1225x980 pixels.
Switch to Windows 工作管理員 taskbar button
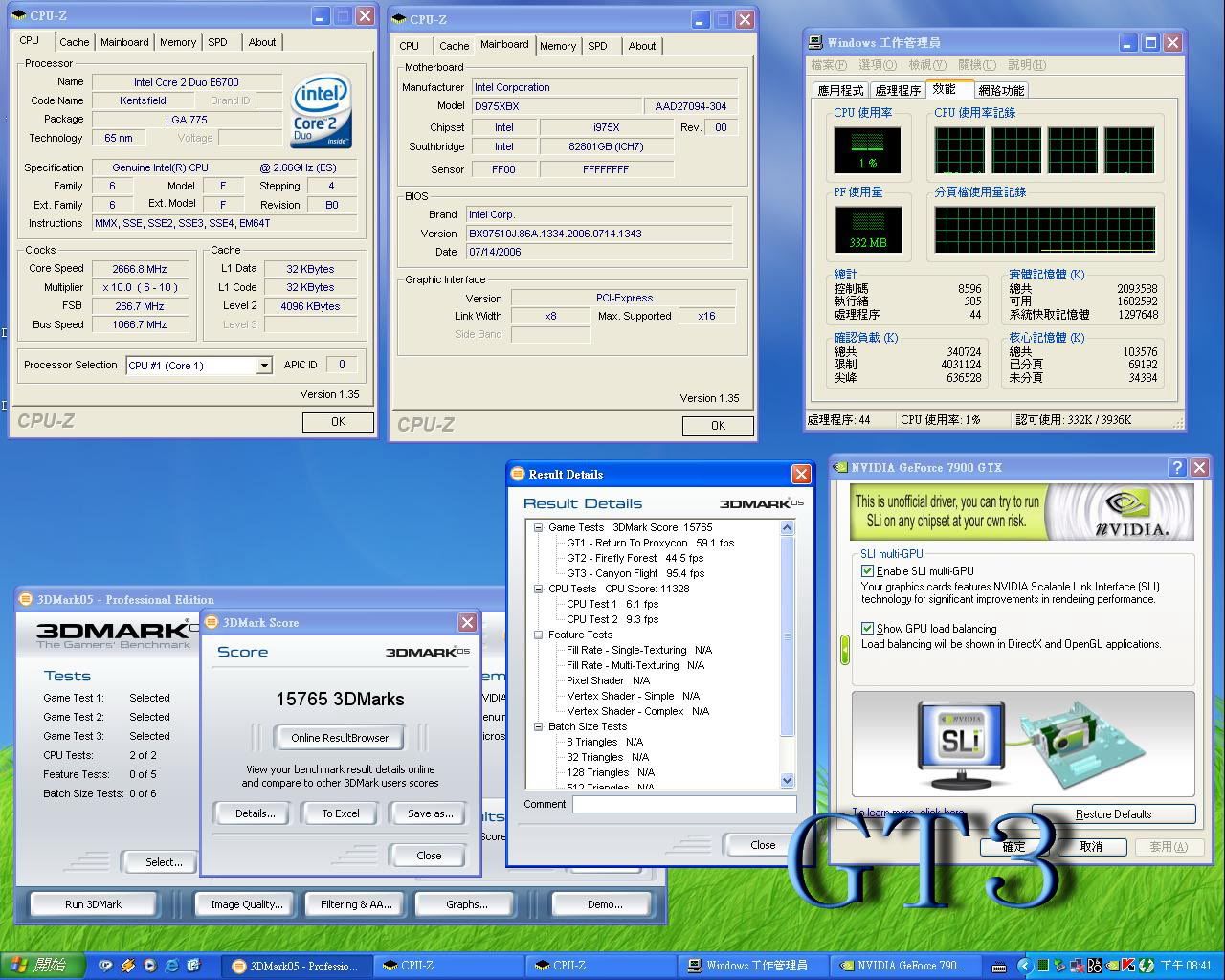[752, 966]
